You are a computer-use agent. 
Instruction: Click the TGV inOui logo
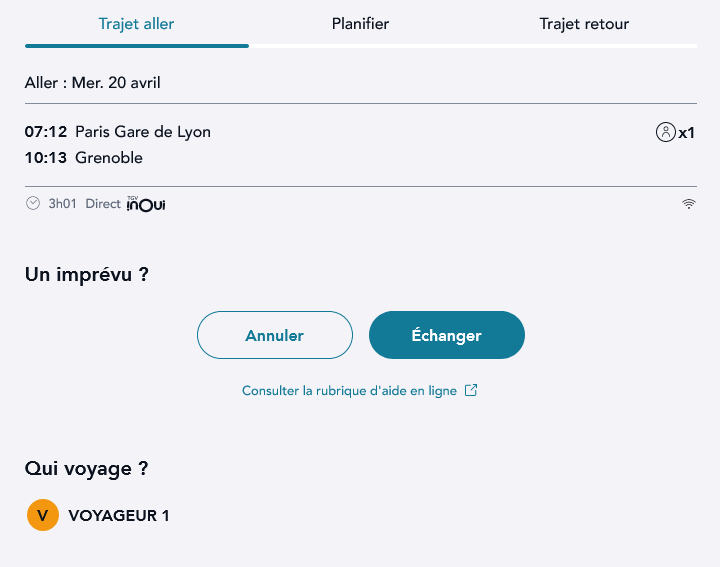pos(146,204)
